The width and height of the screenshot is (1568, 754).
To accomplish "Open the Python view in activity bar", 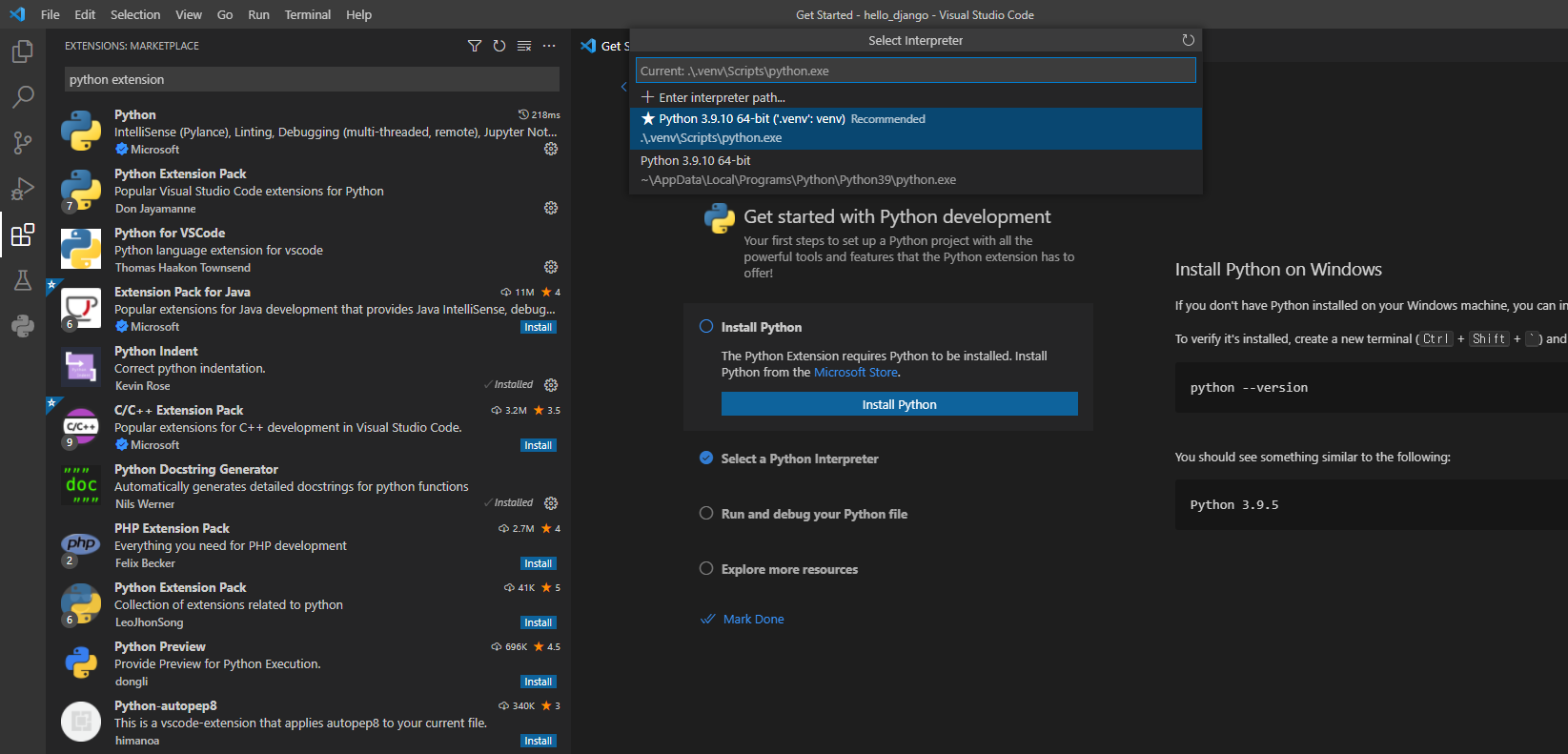I will [x=23, y=326].
